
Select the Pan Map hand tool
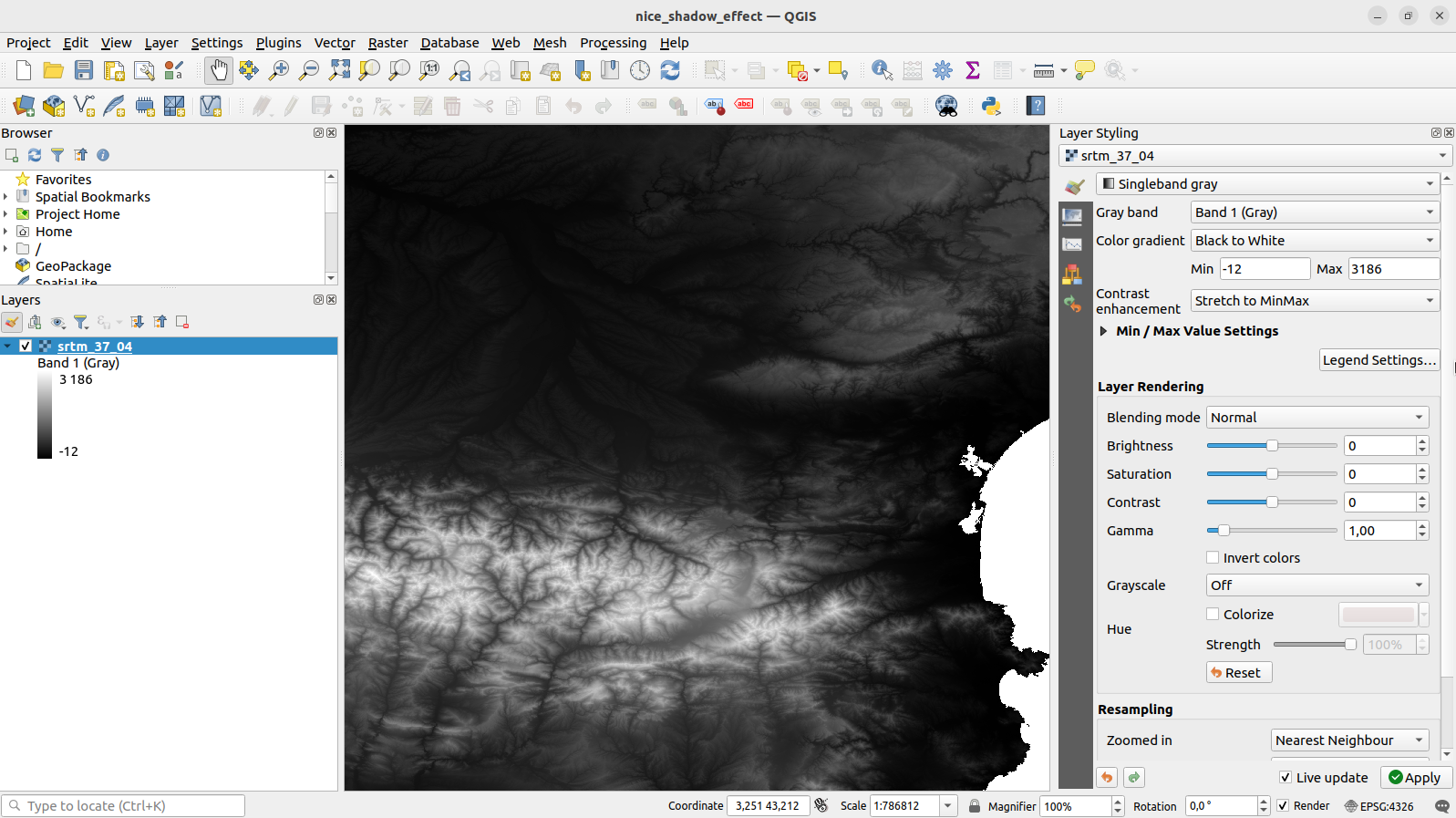(219, 70)
